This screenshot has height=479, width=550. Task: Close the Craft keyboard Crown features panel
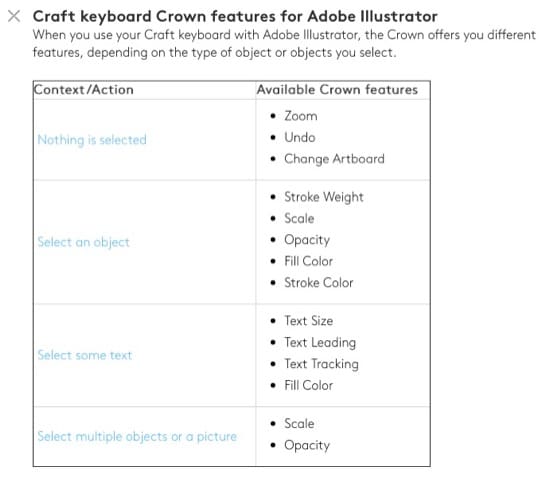[x=14, y=16]
